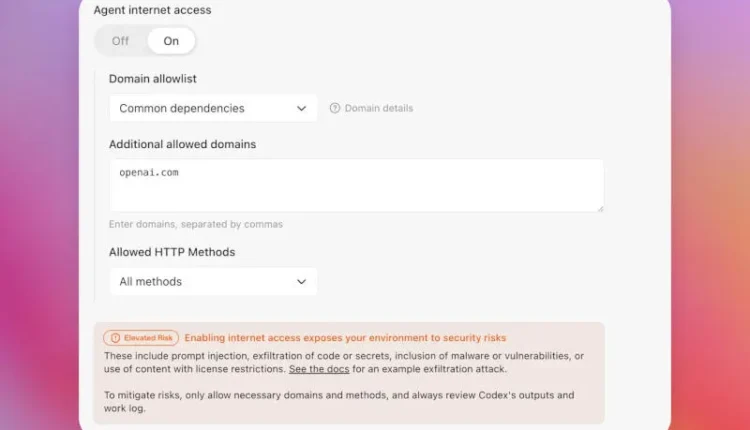Click the Elevated Risk badge label
The height and width of the screenshot is (430, 750).
(149, 338)
